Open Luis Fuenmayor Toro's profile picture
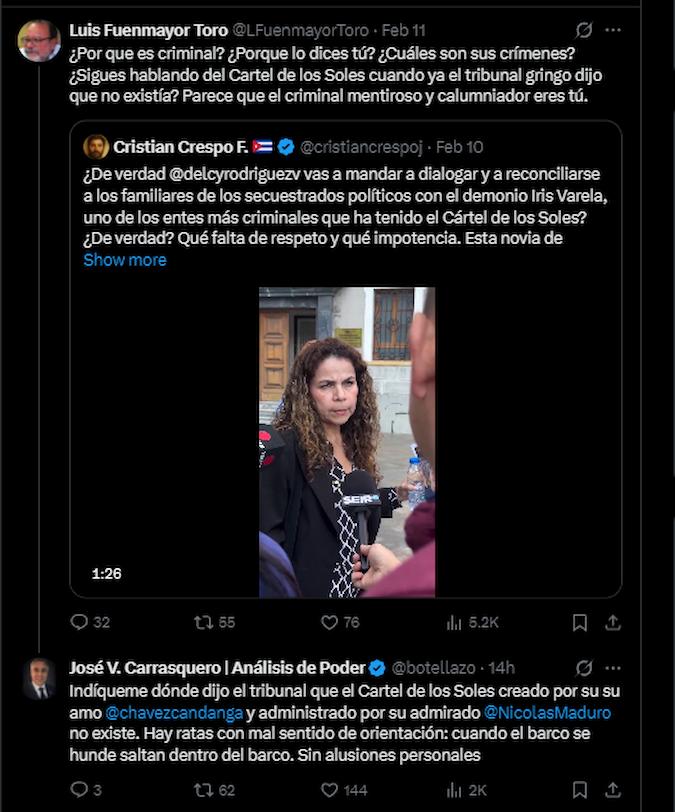The image size is (675, 812). tap(39, 40)
